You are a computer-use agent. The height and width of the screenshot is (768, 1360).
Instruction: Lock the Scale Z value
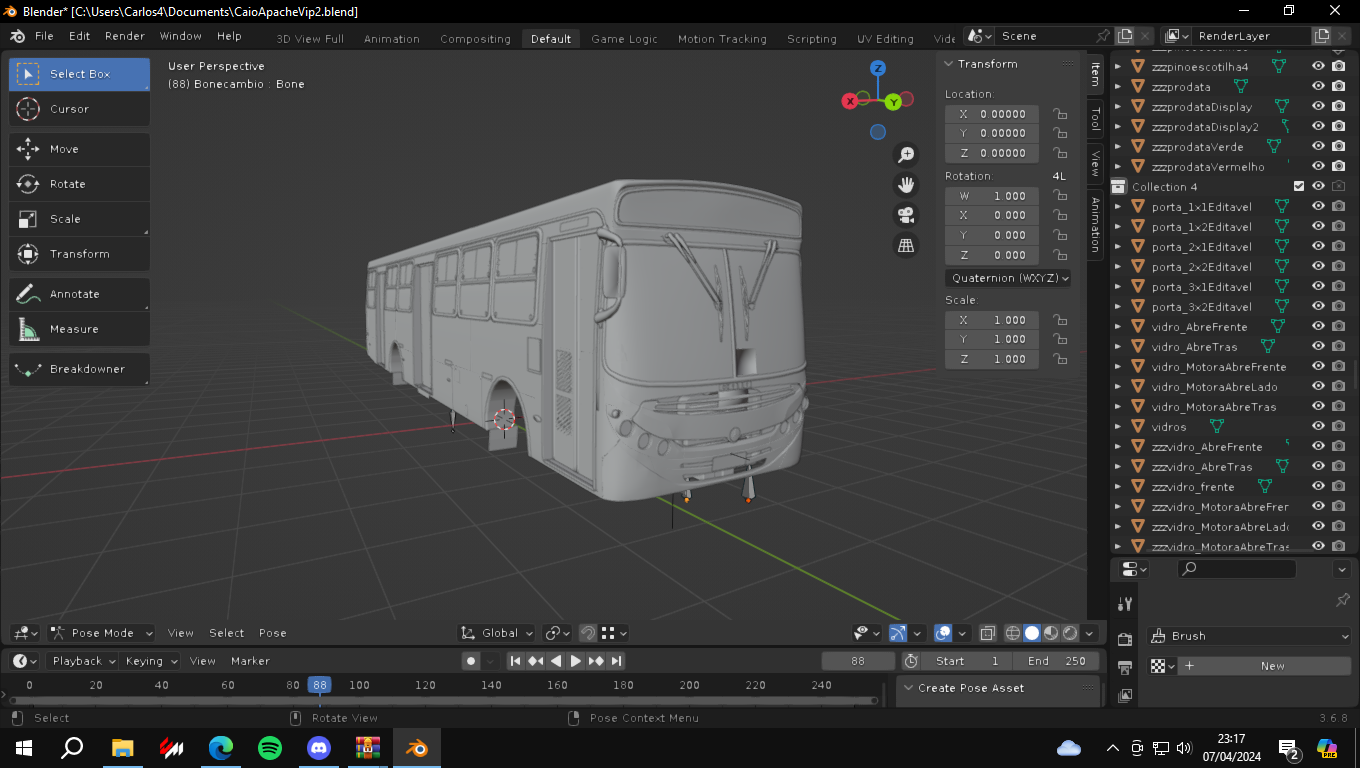[x=1059, y=359]
